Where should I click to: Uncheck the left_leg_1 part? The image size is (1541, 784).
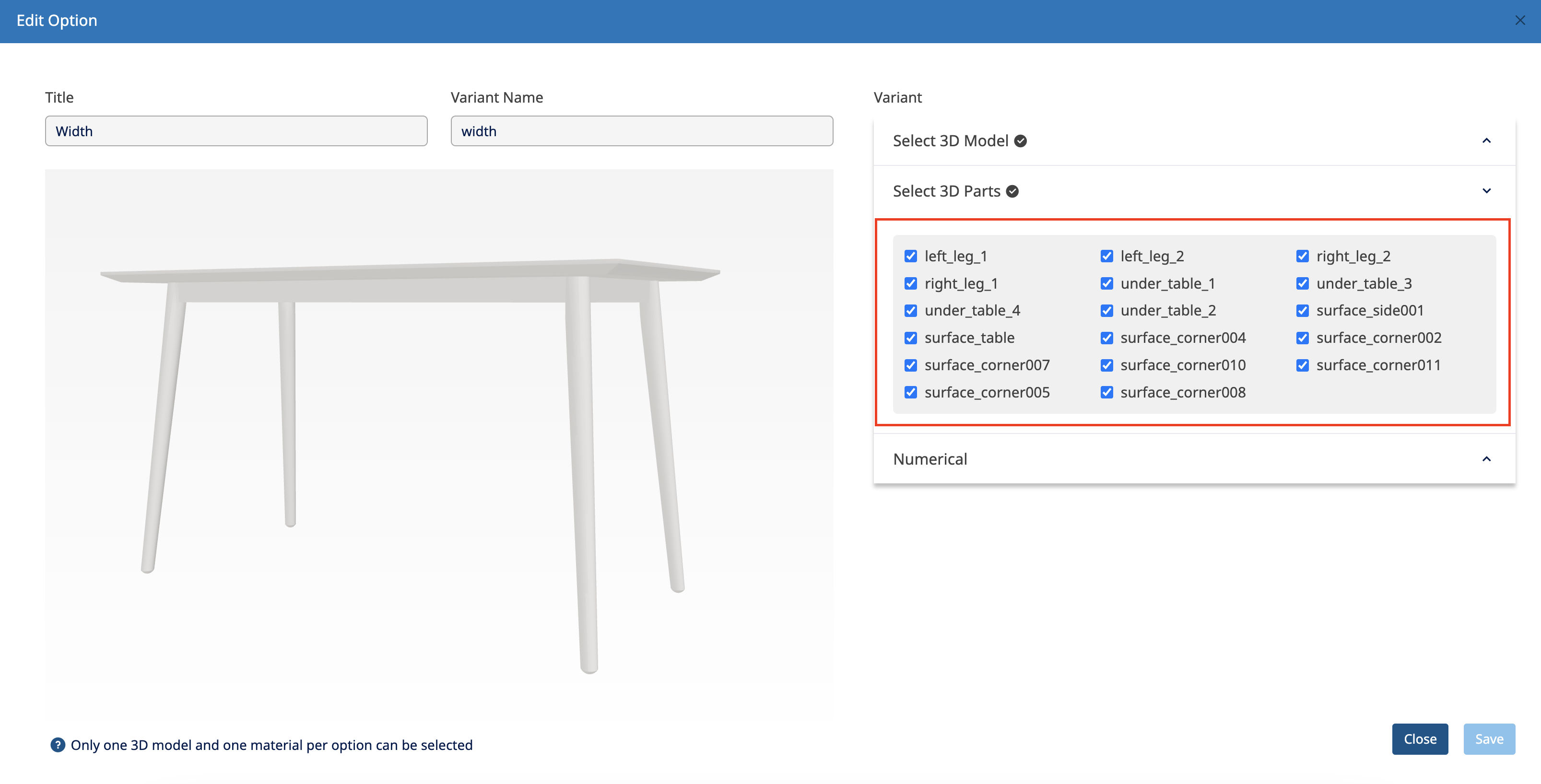[910, 257]
